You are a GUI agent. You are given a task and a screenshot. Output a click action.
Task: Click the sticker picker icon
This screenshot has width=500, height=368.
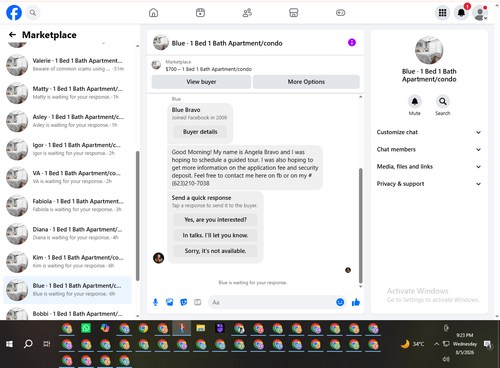click(x=184, y=302)
